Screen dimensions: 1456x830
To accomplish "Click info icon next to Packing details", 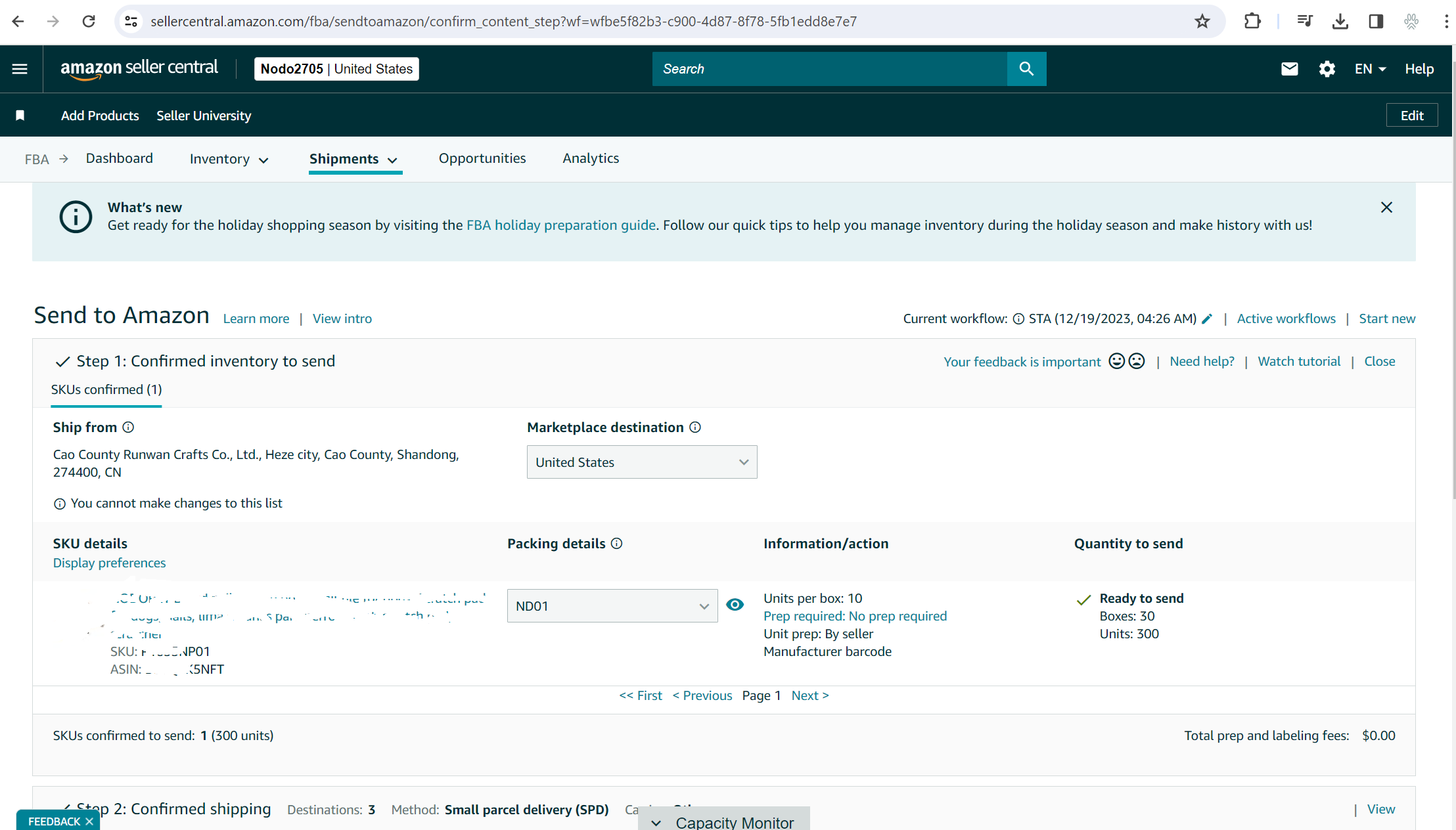I will (x=616, y=543).
